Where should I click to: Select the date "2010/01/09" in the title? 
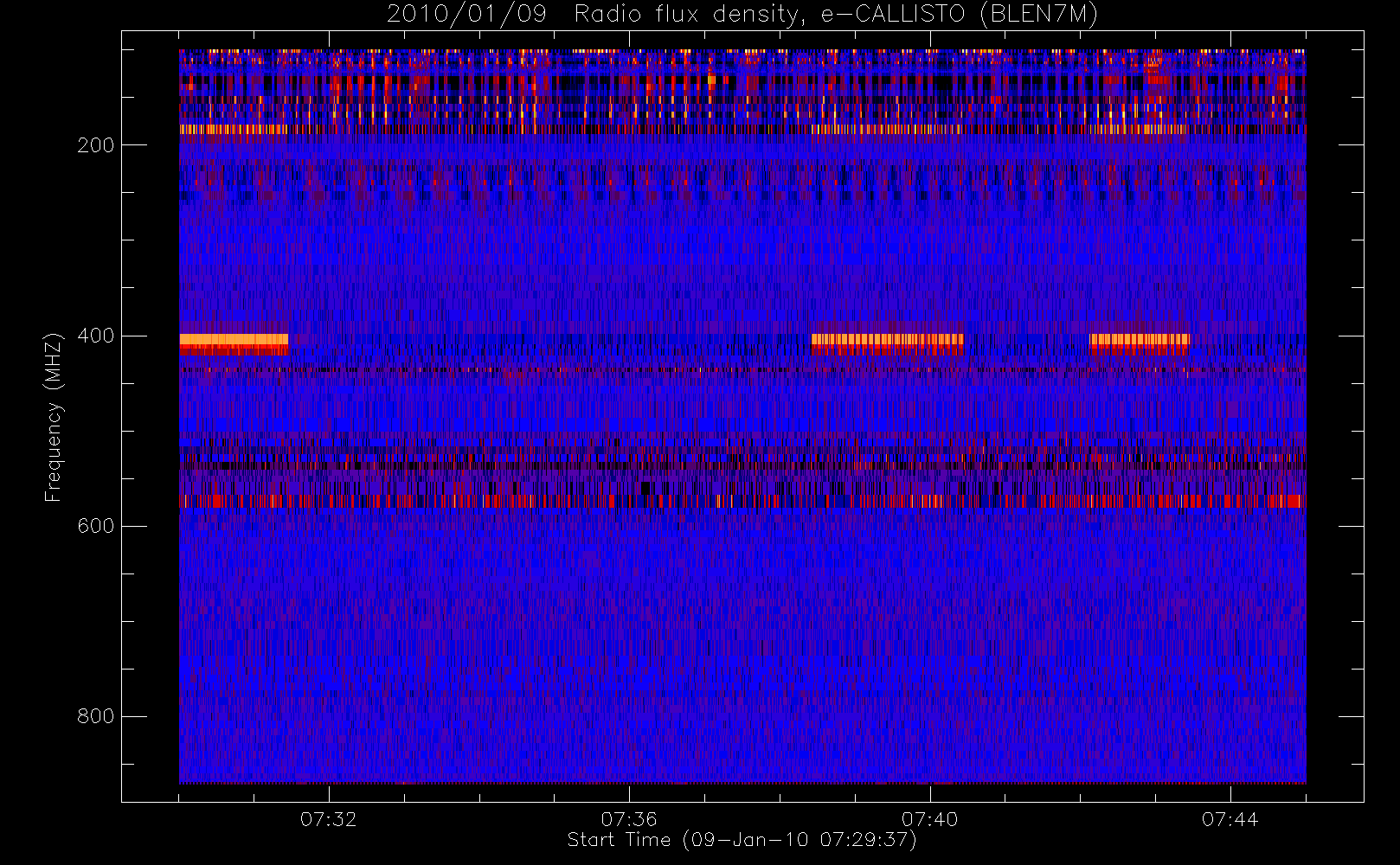(466, 15)
